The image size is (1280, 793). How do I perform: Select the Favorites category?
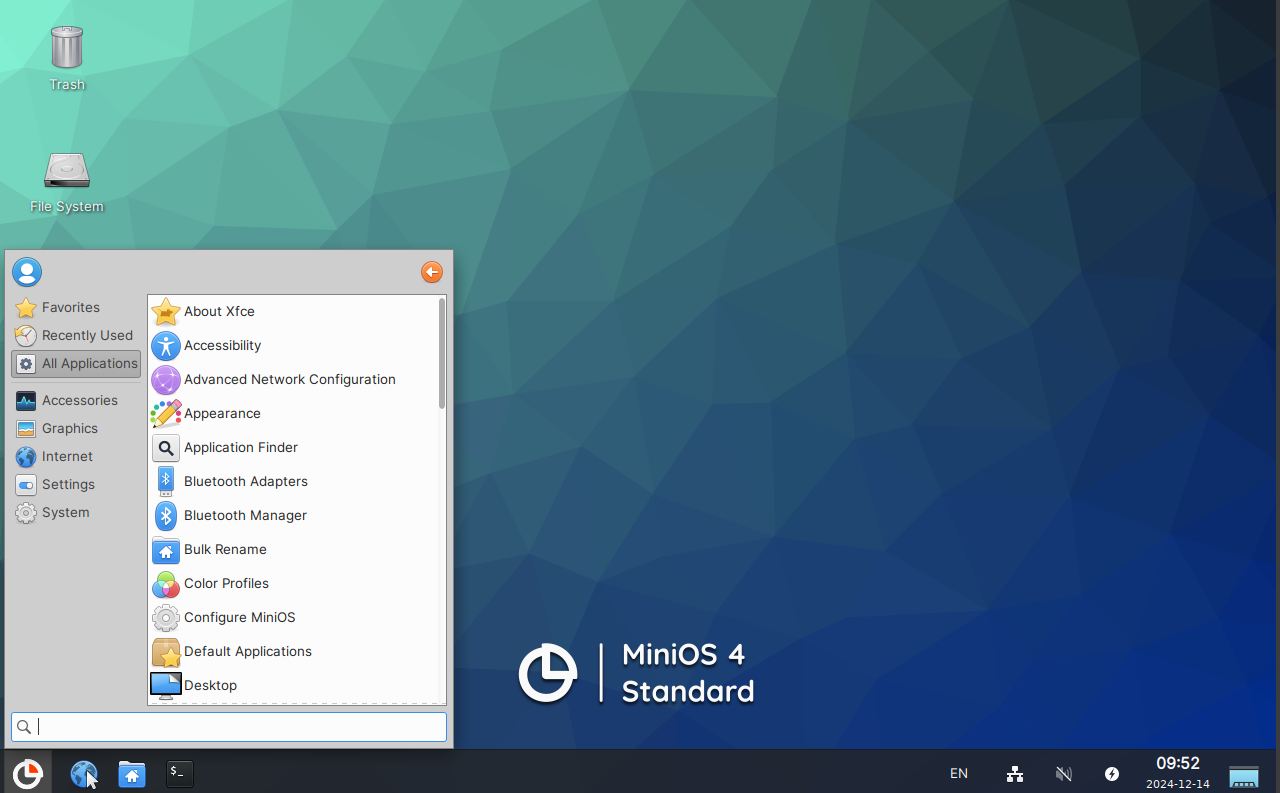[76, 307]
